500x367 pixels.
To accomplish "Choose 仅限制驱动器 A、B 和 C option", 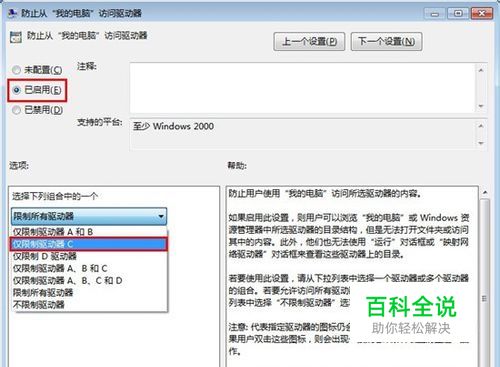I will point(89,268).
